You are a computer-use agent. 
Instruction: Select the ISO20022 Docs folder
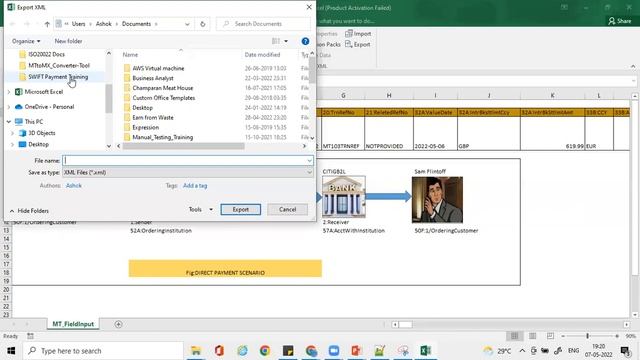pyautogui.click(x=46, y=54)
